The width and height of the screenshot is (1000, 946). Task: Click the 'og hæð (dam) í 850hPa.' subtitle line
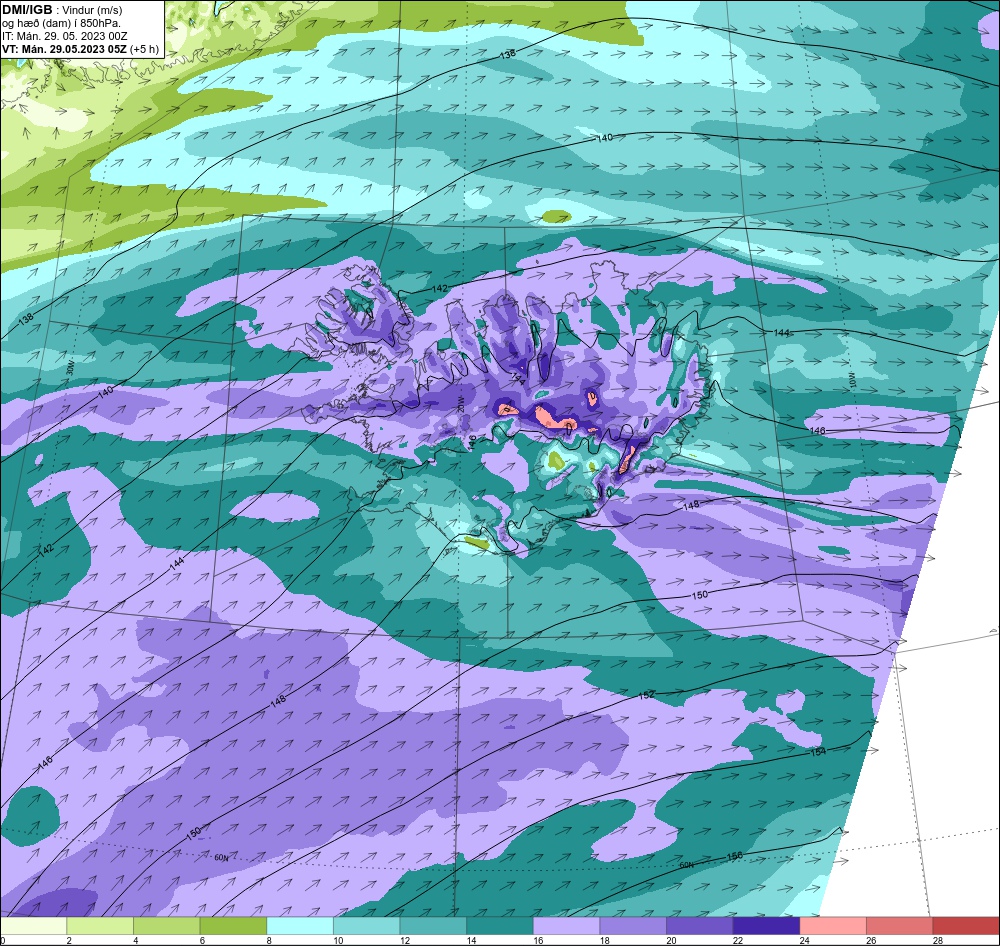point(61,23)
